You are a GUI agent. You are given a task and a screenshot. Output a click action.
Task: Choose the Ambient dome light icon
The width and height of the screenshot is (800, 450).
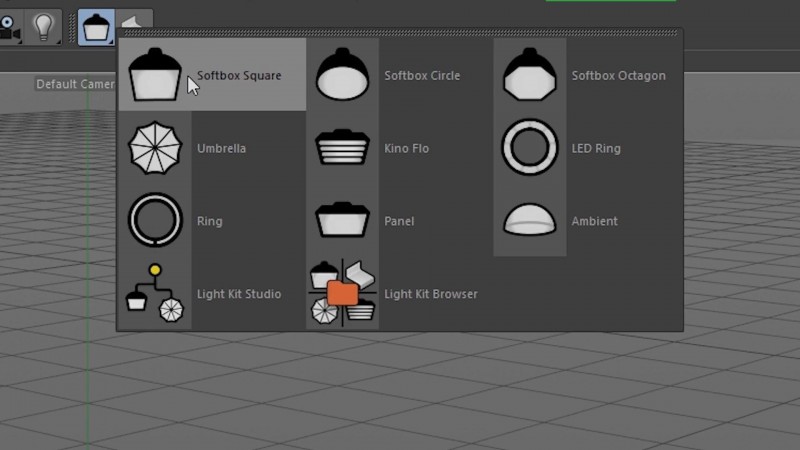pyautogui.click(x=529, y=221)
